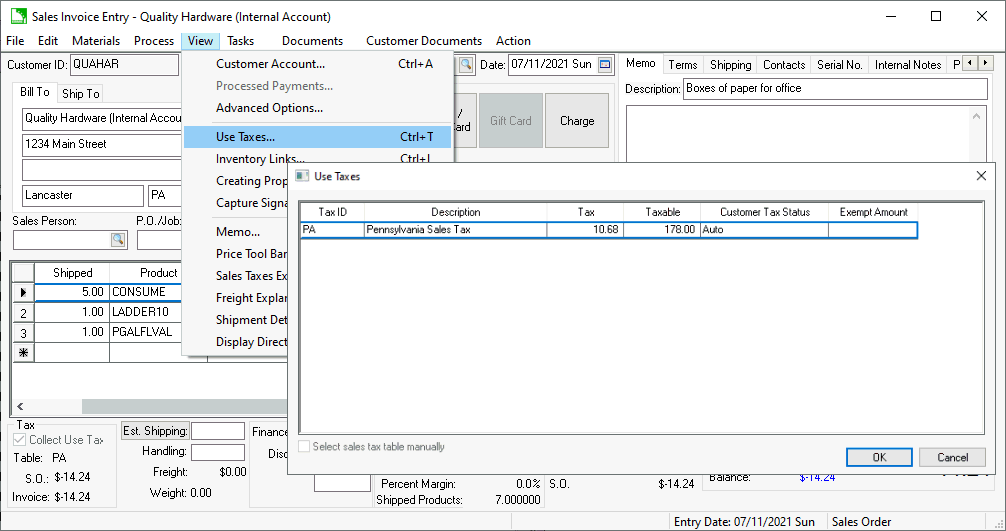The height and width of the screenshot is (531, 1006).
Task: Click the Description field in Memo tab
Action: 835,89
